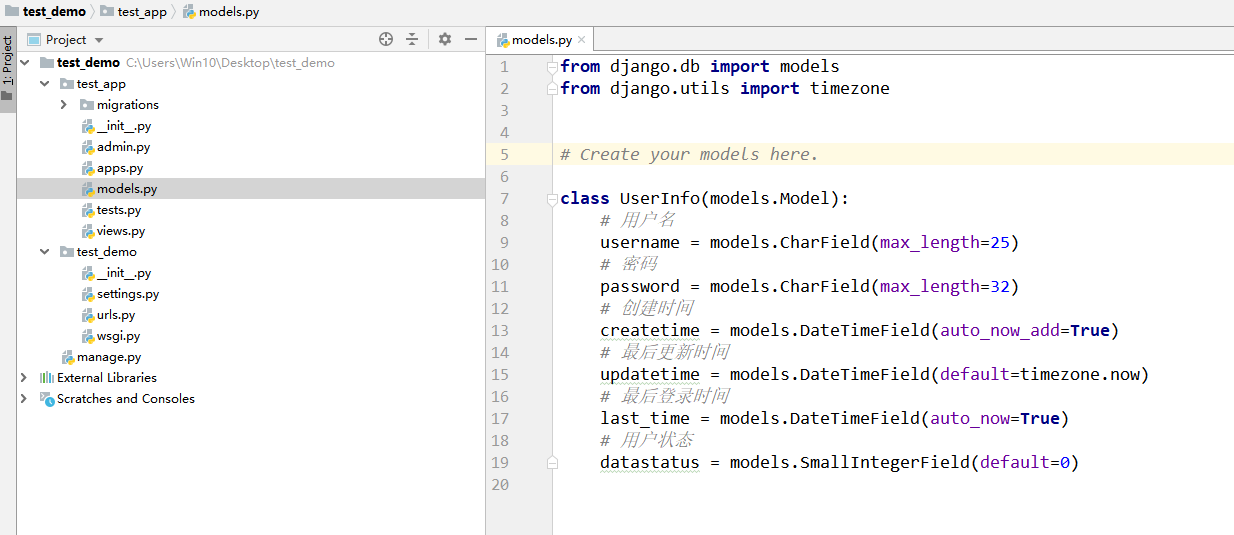Collapse the test_app folder
This screenshot has height=535, width=1234.
[x=44, y=84]
